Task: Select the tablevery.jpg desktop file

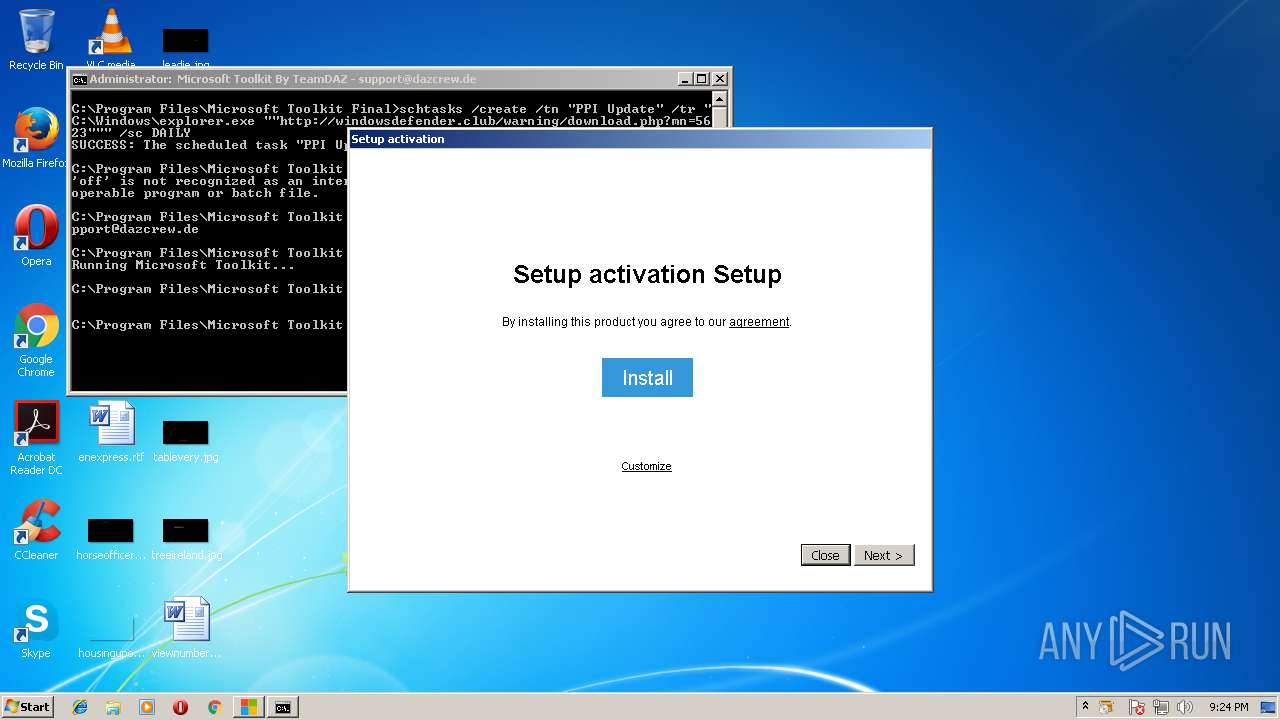Action: click(x=186, y=440)
